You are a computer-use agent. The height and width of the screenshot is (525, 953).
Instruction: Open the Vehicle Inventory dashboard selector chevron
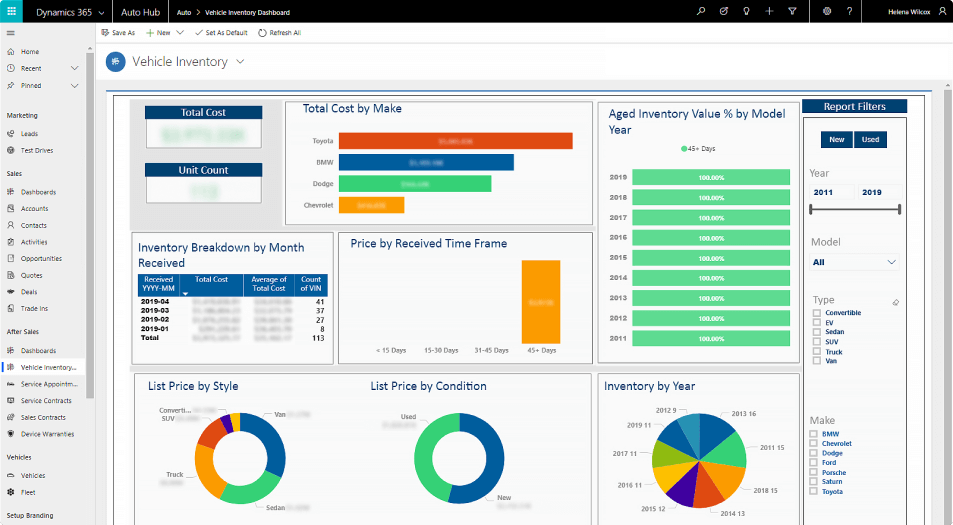pos(240,61)
